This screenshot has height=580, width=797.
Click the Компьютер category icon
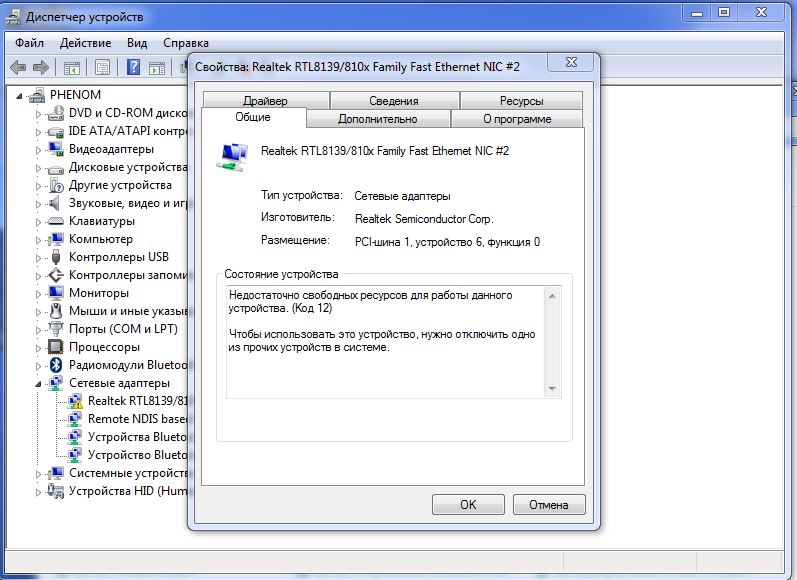56,239
